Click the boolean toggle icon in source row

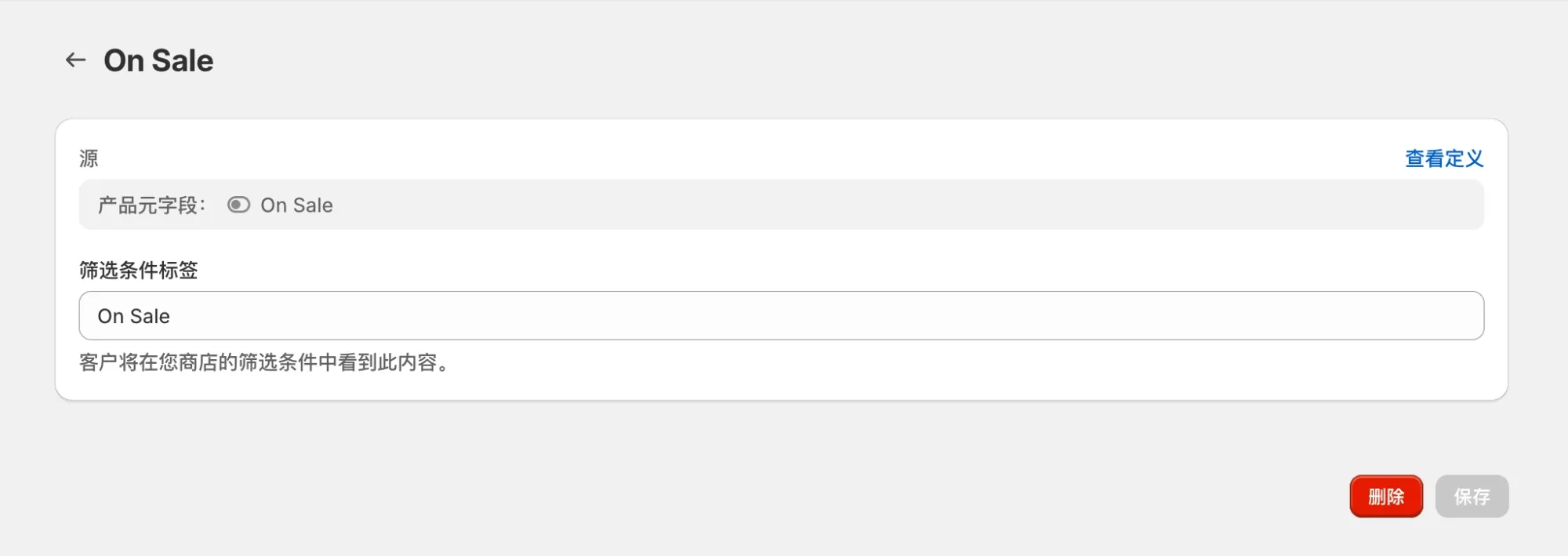[x=238, y=205]
